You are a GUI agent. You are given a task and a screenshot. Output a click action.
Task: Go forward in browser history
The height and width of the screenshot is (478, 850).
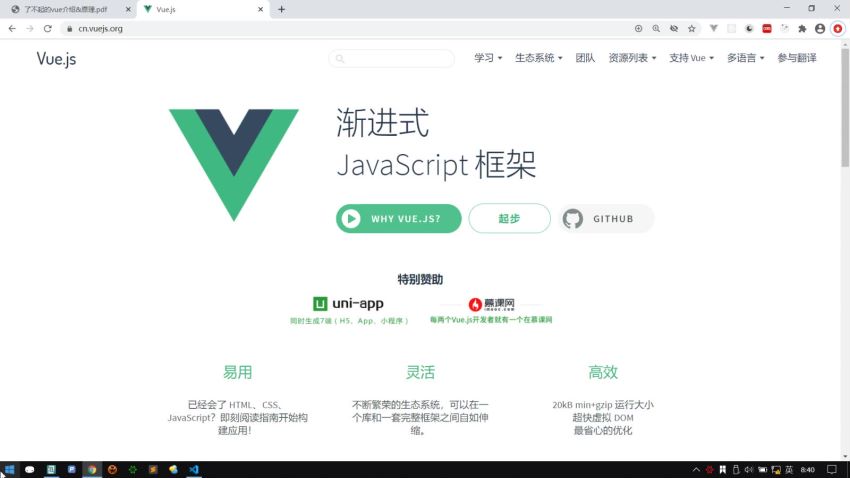[x=30, y=29]
